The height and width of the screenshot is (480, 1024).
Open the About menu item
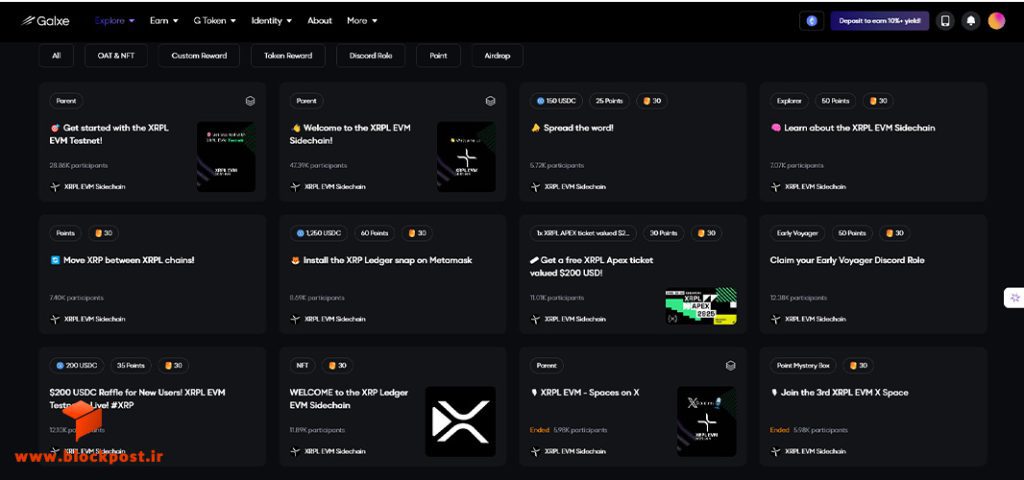319,21
